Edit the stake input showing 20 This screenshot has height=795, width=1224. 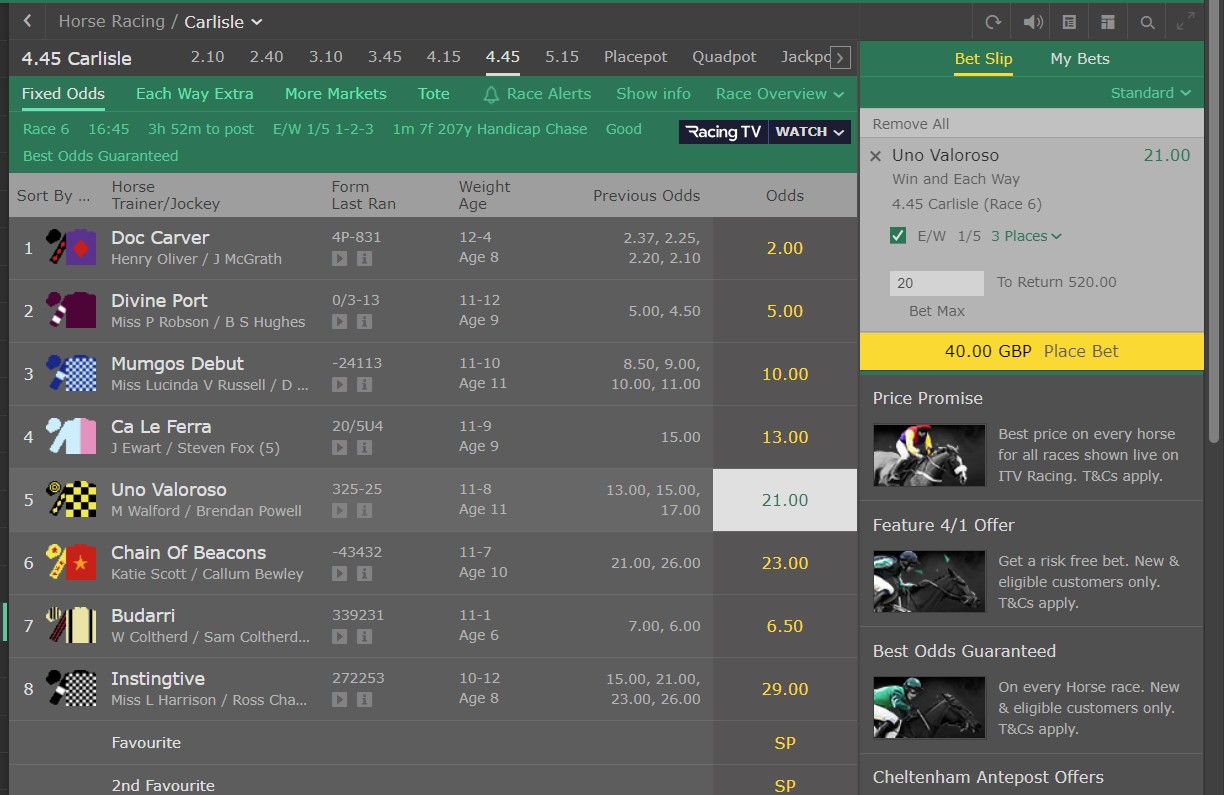[937, 283]
